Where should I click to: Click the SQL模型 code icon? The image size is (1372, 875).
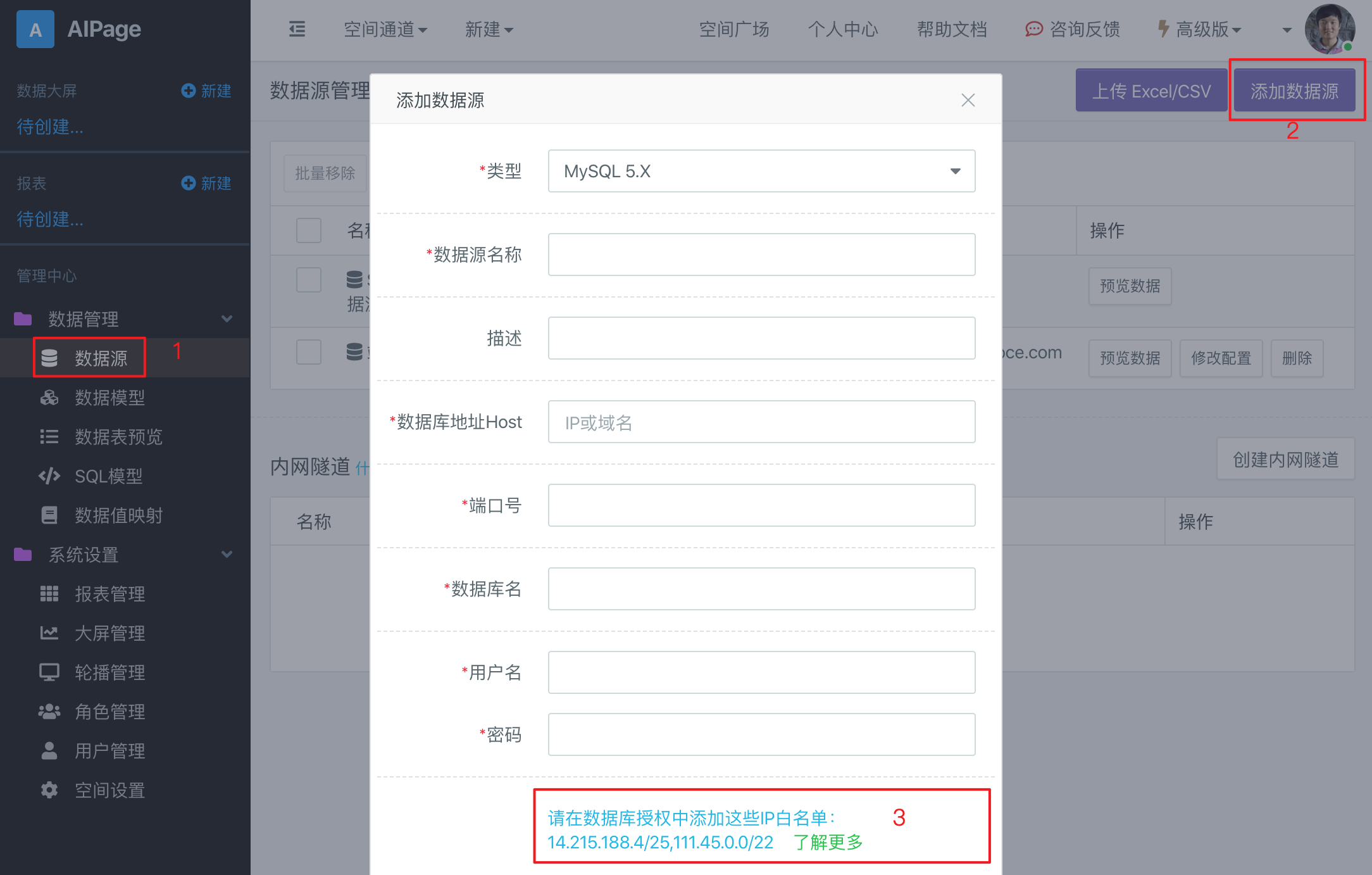click(49, 476)
